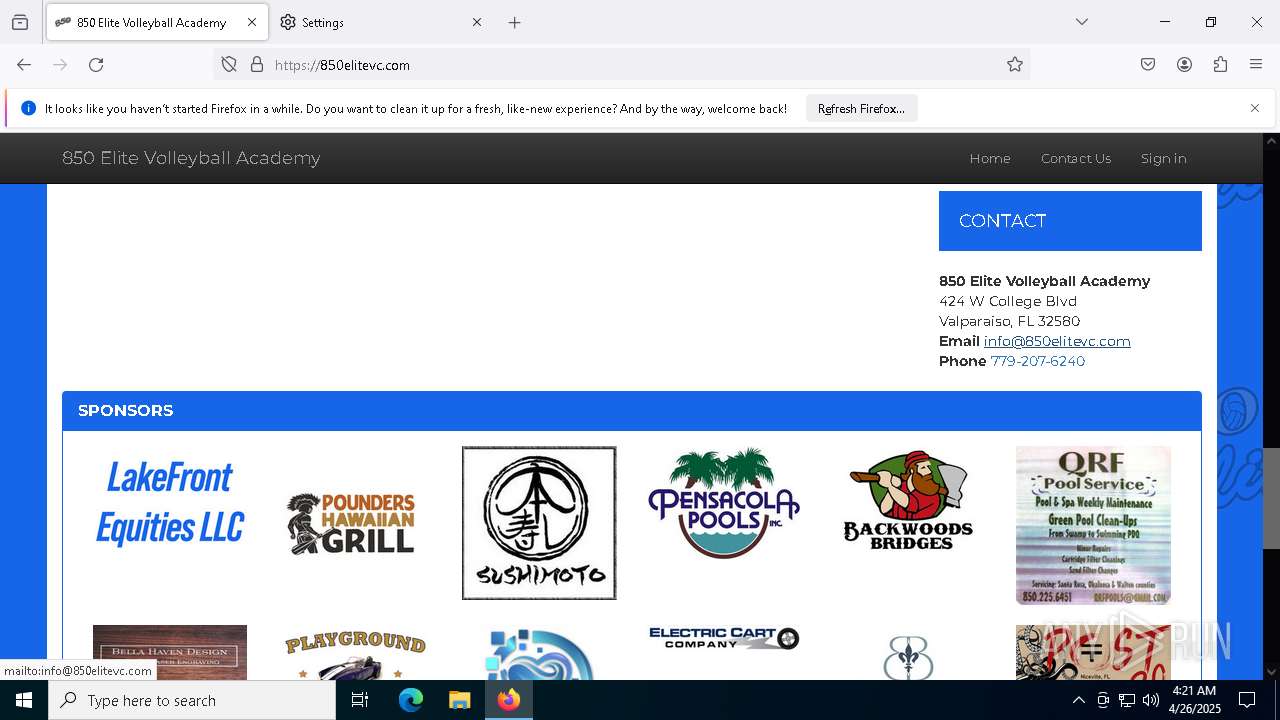Image resolution: width=1280 pixels, height=720 pixels.
Task: Click the info@850elitevc.com email link
Action: point(1057,341)
